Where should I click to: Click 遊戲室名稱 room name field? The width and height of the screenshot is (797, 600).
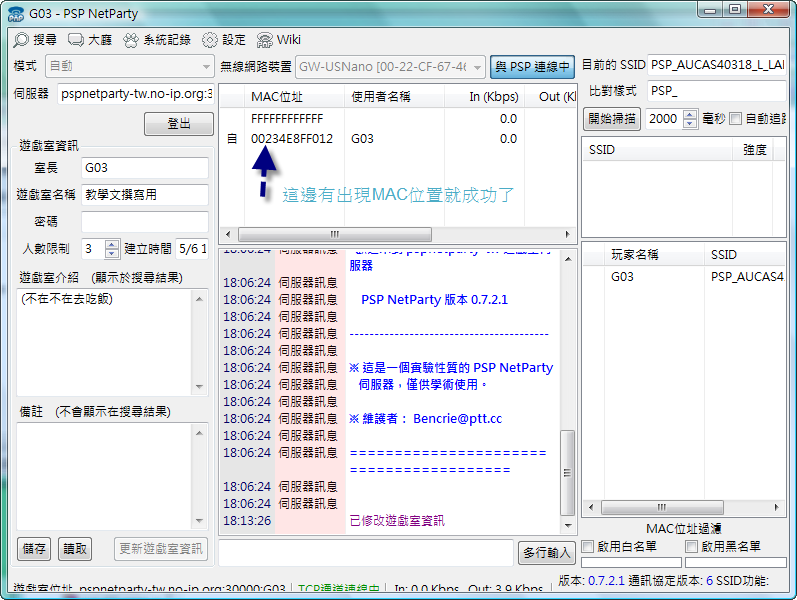coord(145,195)
